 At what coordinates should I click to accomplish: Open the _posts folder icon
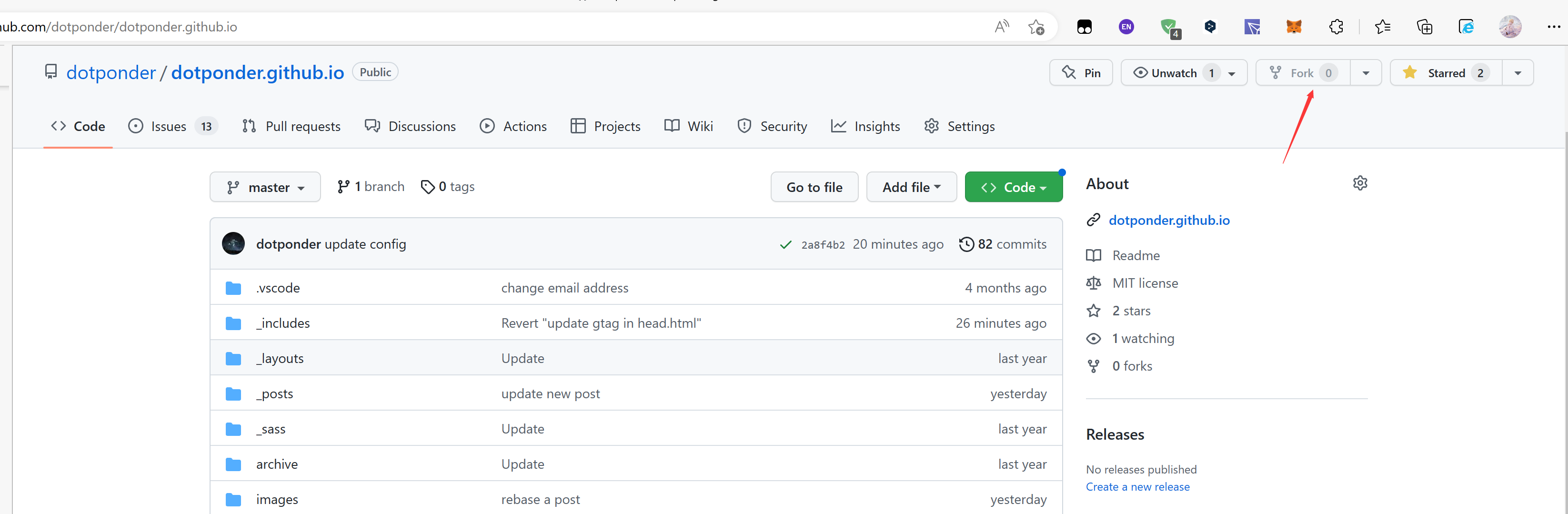click(233, 393)
